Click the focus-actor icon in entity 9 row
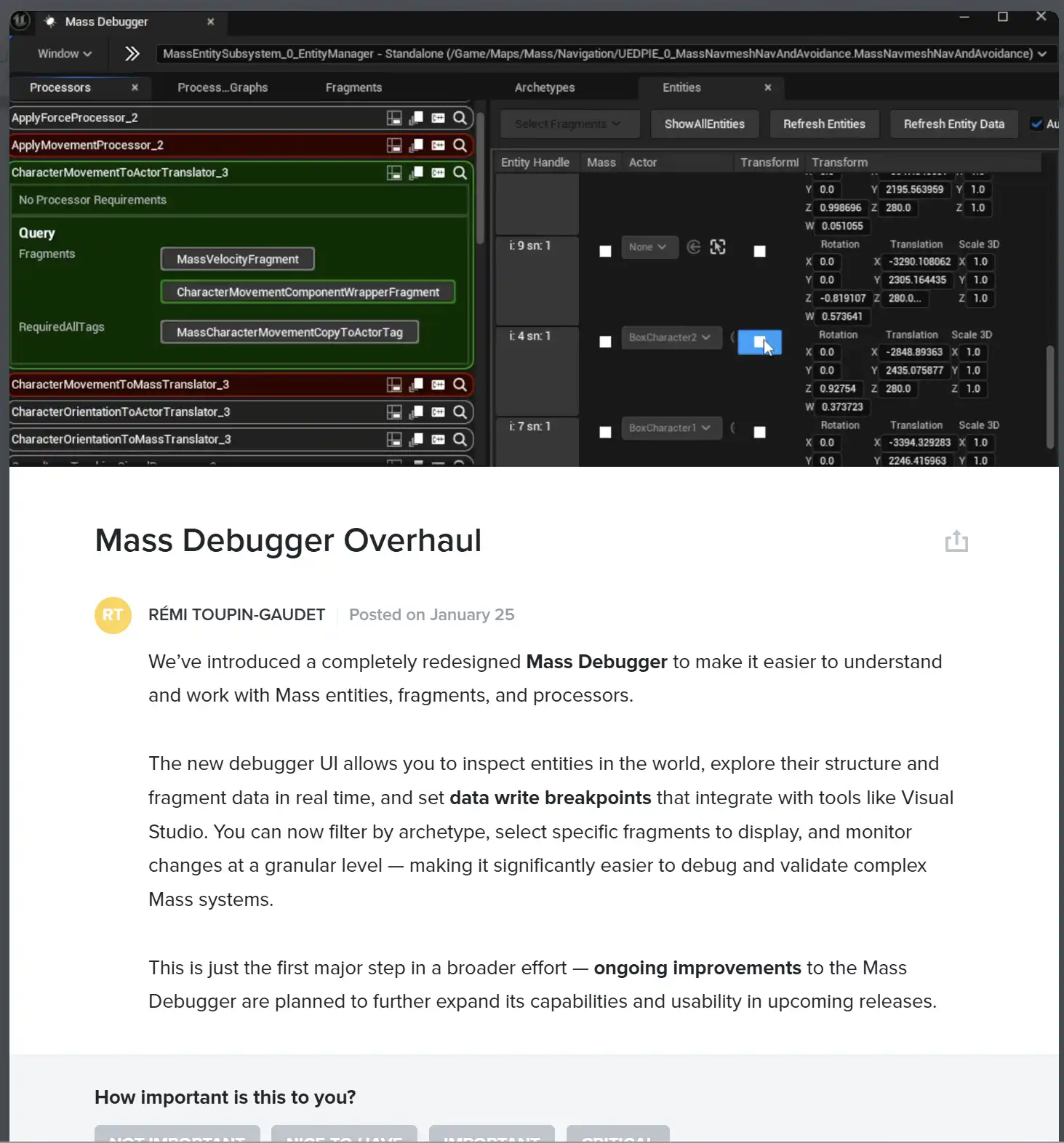 pyautogui.click(x=718, y=247)
